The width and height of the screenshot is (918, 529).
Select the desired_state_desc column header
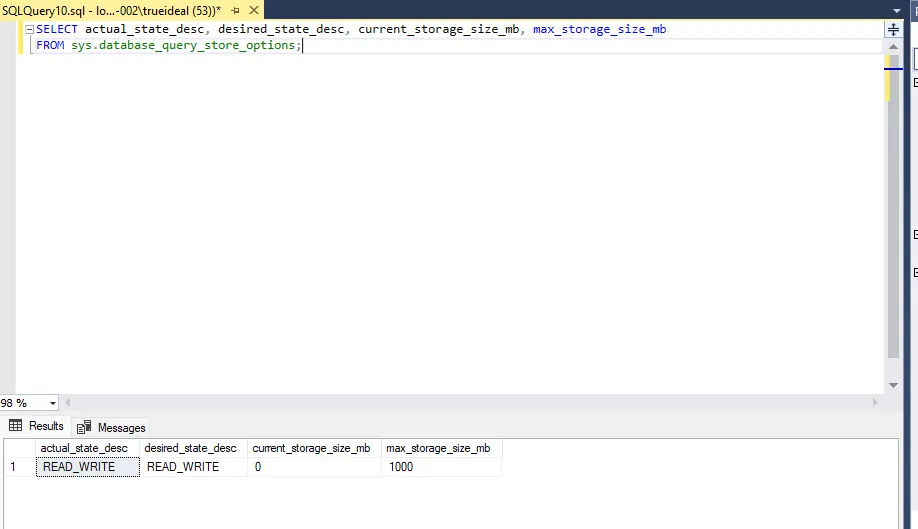click(x=190, y=448)
